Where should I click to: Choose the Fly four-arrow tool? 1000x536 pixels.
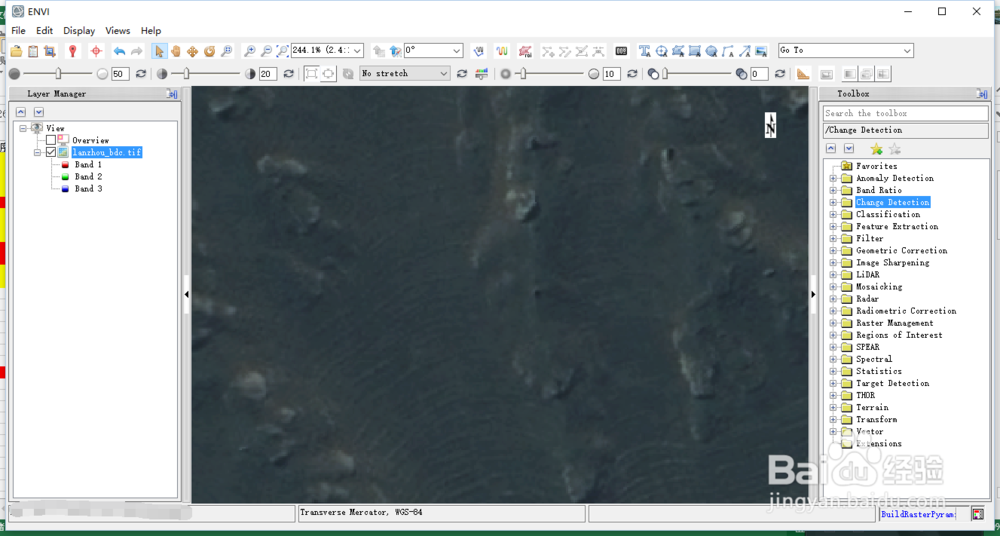(192, 50)
